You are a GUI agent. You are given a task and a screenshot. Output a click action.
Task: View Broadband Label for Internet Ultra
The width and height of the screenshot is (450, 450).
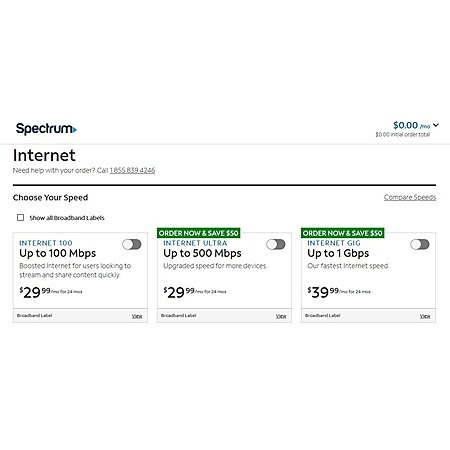click(281, 316)
